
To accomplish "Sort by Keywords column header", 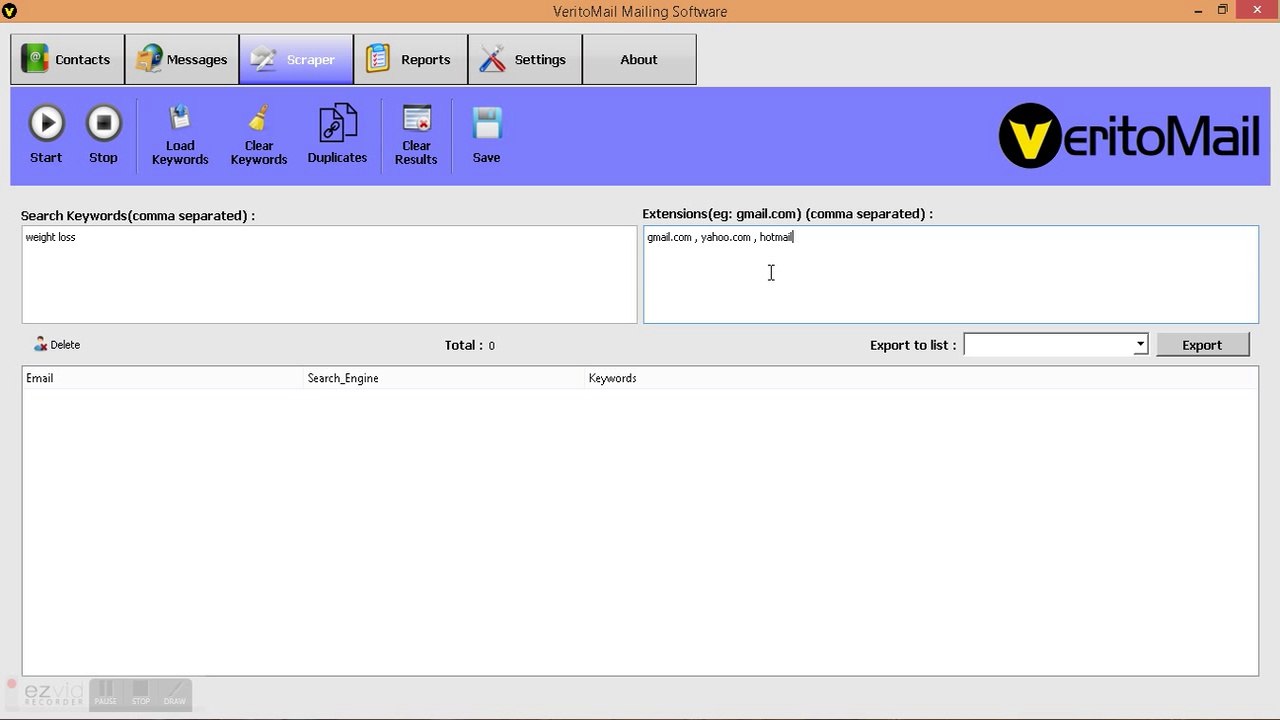I will tap(921, 378).
